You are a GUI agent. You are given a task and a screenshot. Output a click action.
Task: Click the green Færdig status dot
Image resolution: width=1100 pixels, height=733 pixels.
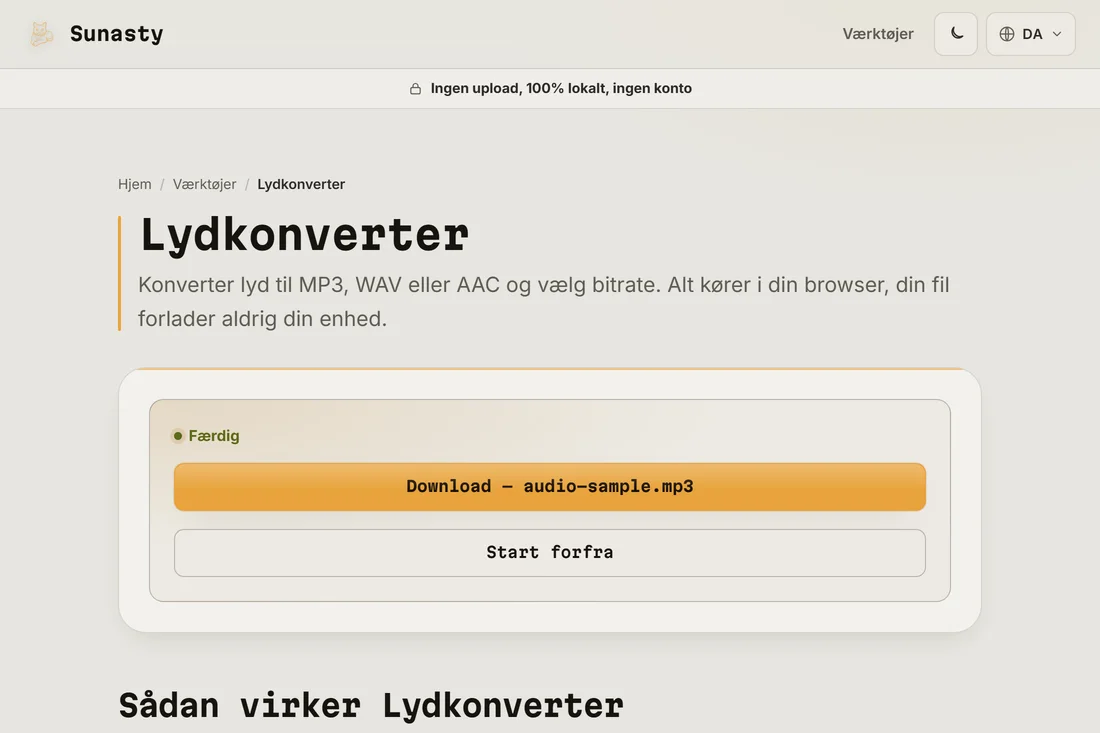(x=177, y=436)
